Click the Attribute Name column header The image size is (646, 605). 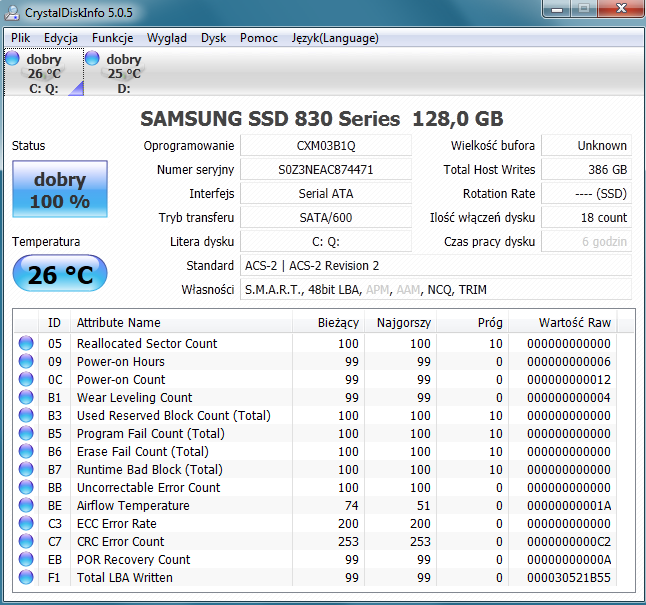182,322
